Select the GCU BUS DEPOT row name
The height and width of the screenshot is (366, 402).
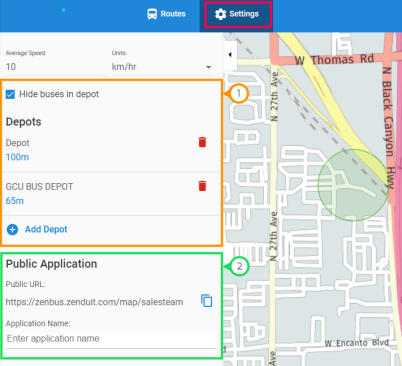[x=39, y=187]
